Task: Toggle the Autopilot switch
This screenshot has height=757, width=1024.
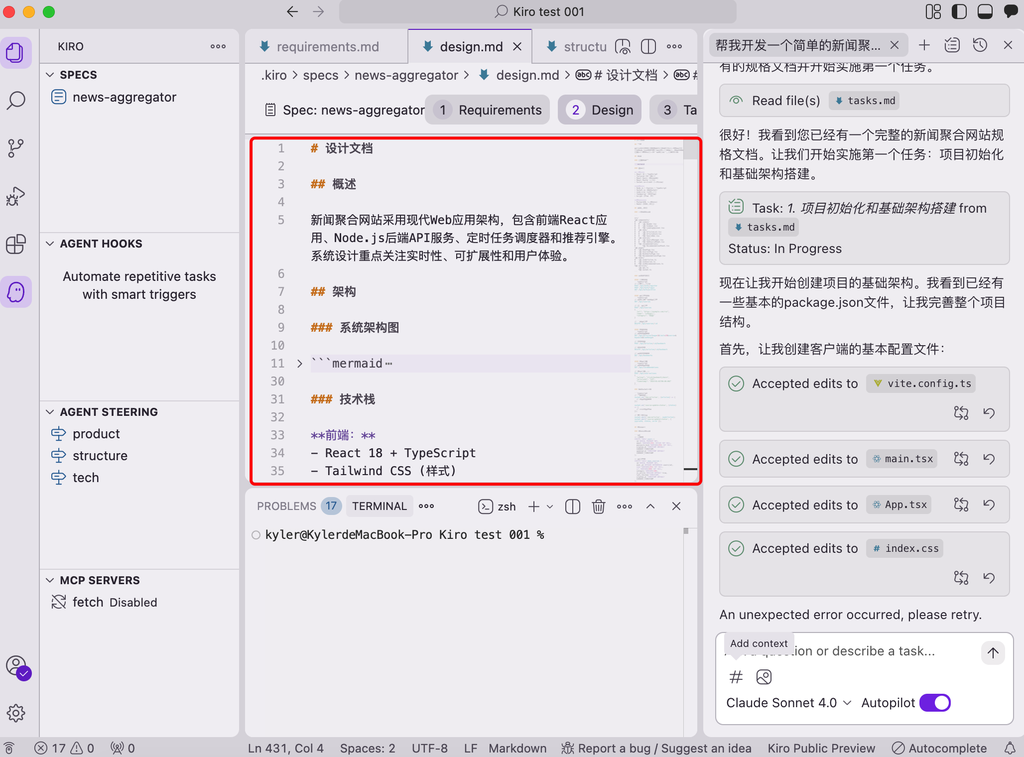Action: (935, 703)
